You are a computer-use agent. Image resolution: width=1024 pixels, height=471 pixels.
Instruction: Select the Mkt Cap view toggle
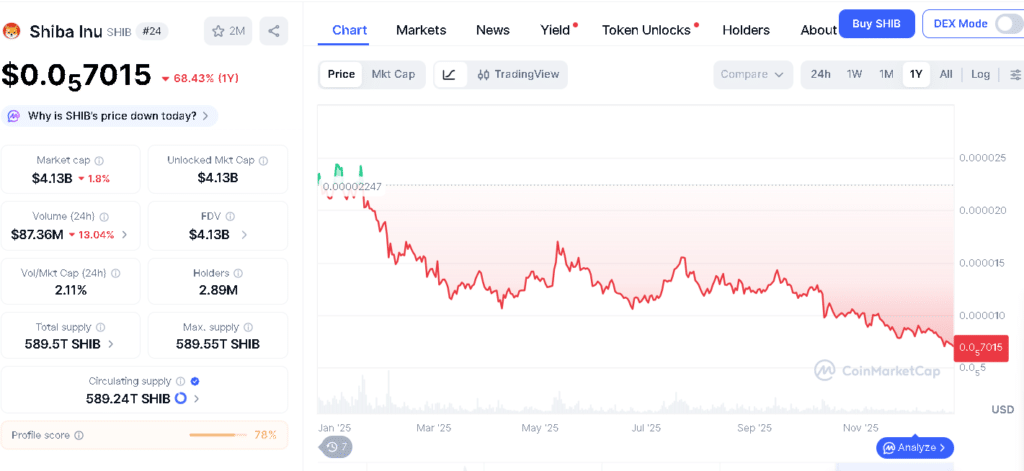pos(393,74)
